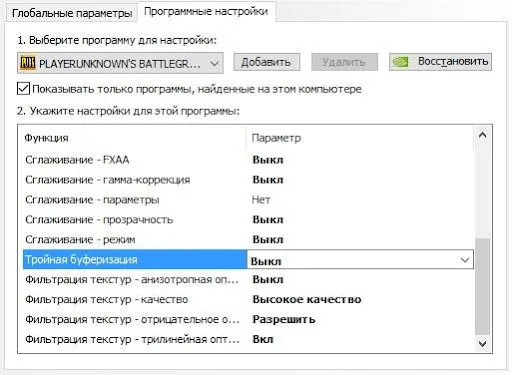Select the Сглаживание - гамма-коррекция row
Screen dimensions: 512x375
pyautogui.click(x=248, y=180)
